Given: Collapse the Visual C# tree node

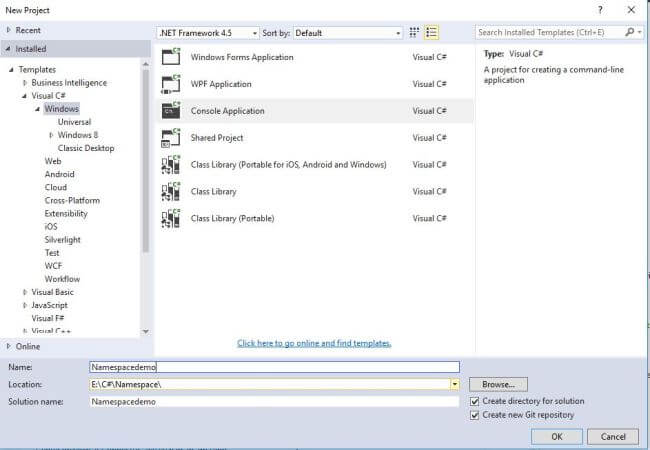Looking at the screenshot, I should point(24,96).
